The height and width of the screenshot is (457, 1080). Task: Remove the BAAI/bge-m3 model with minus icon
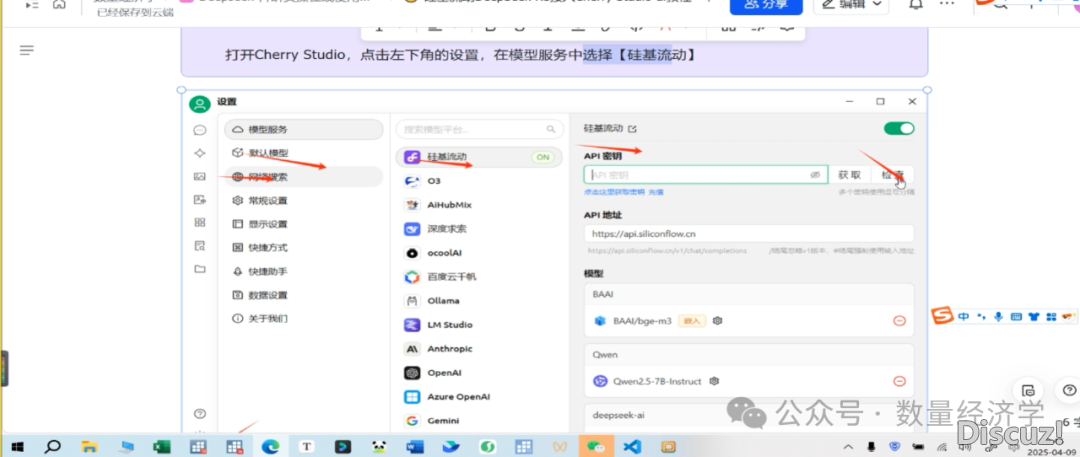click(899, 321)
